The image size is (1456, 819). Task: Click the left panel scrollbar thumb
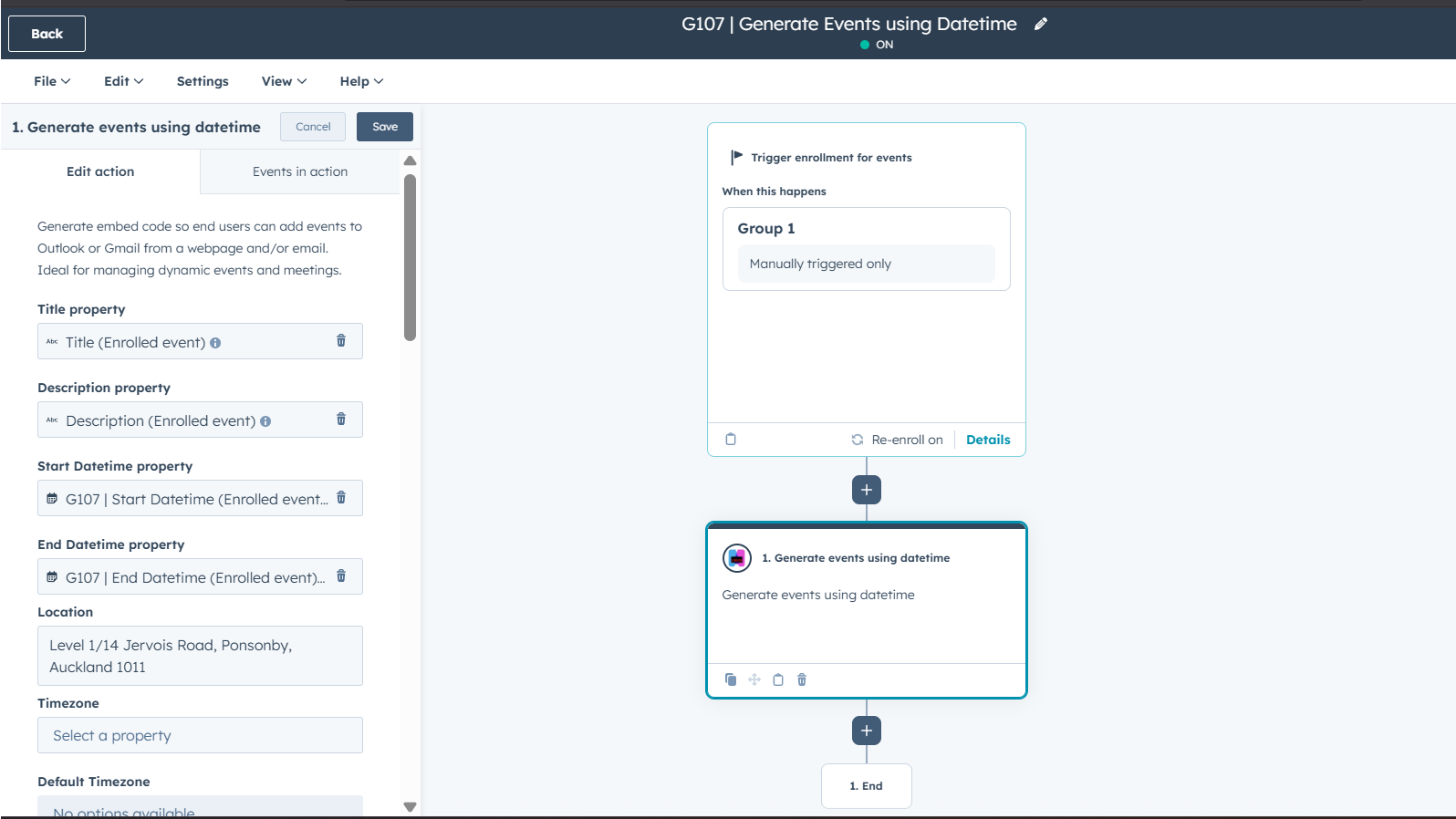pos(410,257)
